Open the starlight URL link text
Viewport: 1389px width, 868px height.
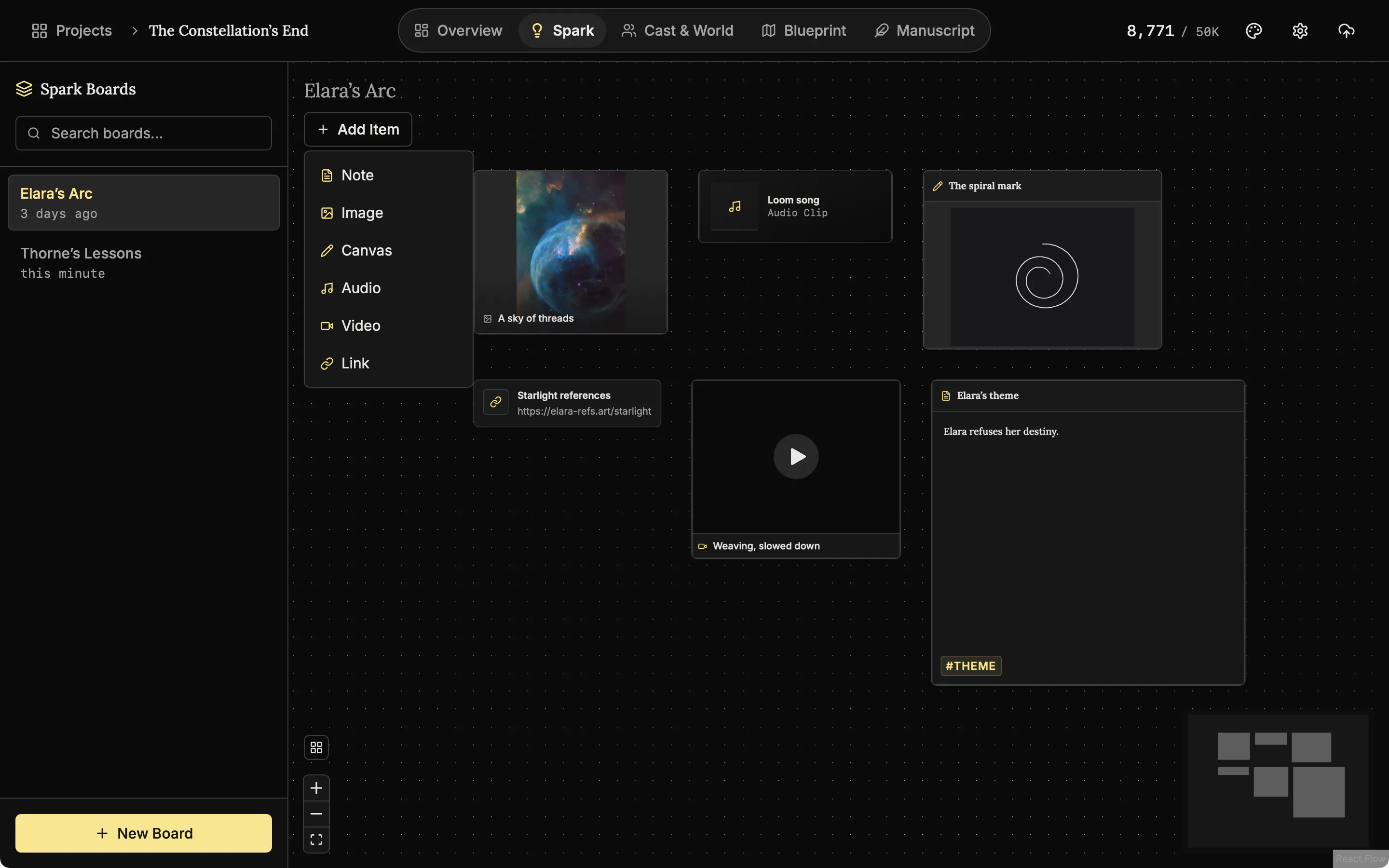[584, 411]
